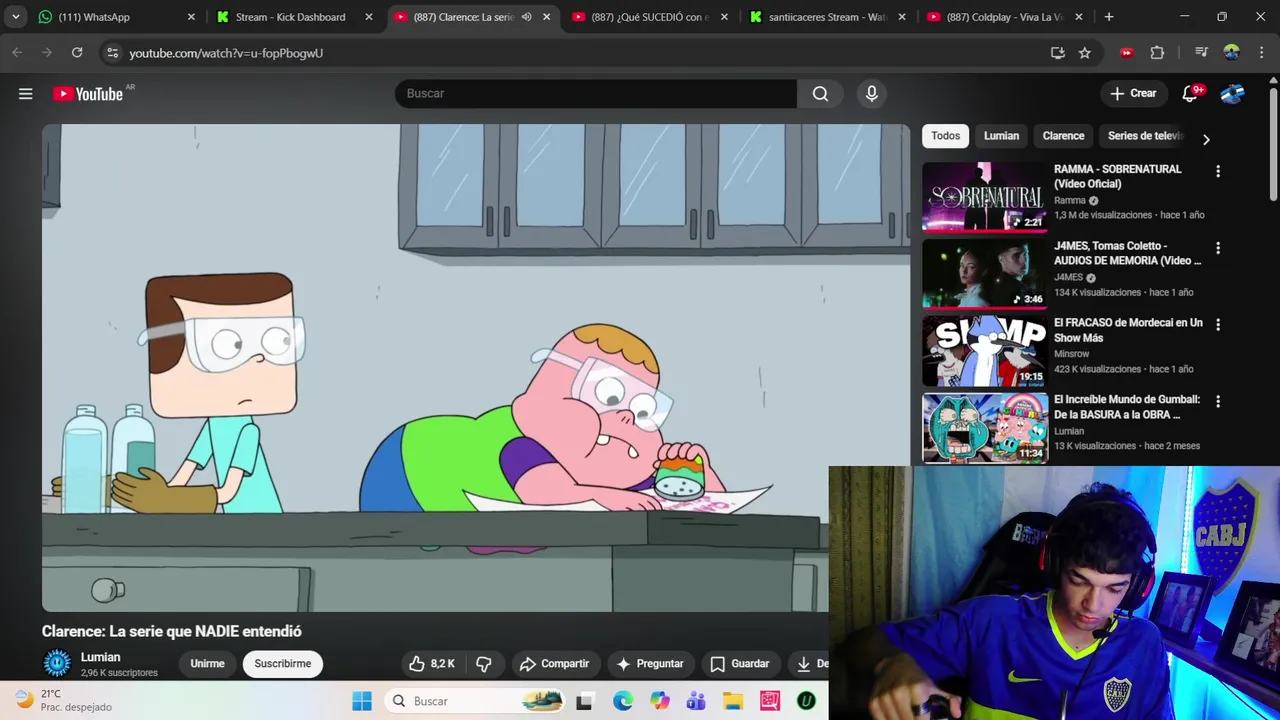Mute the audio-playing Clarence tab speaker icon

526,17
